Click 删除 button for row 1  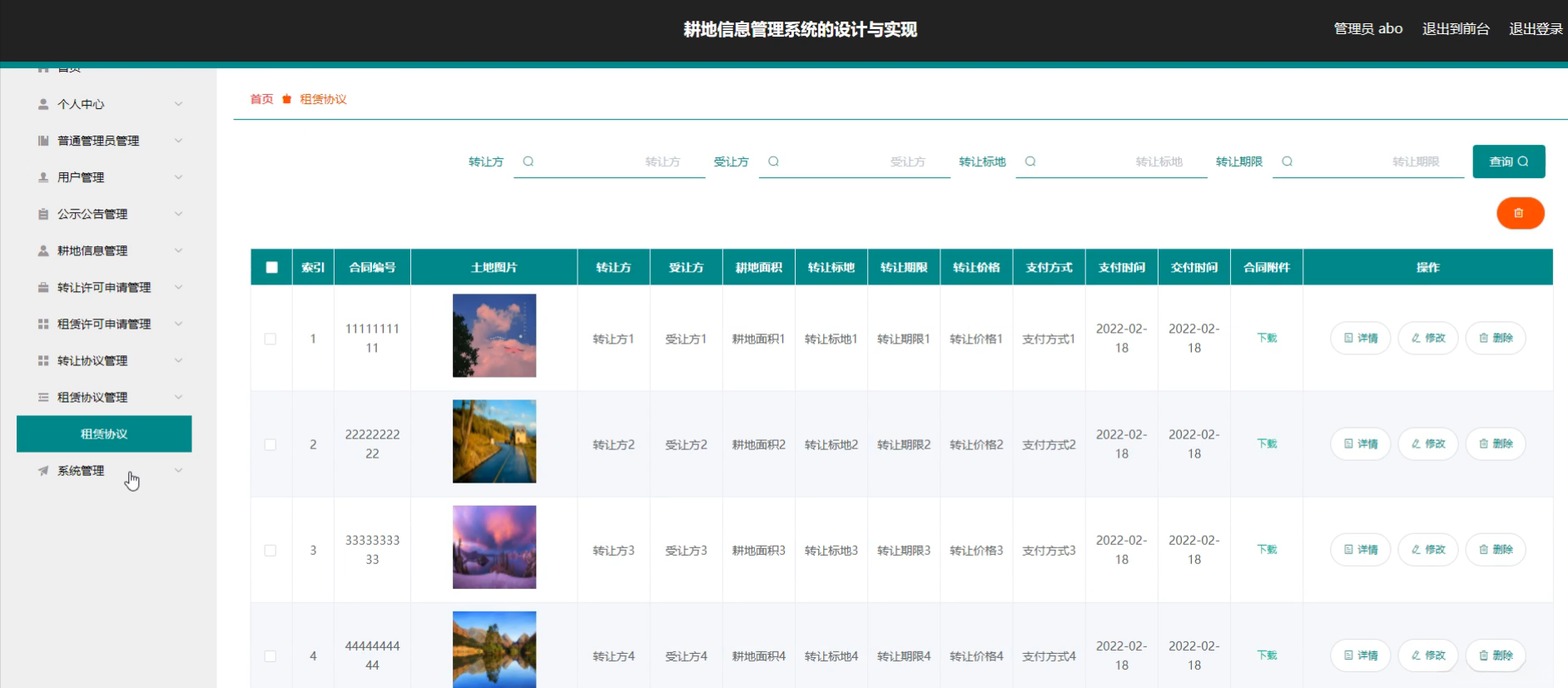point(1496,338)
